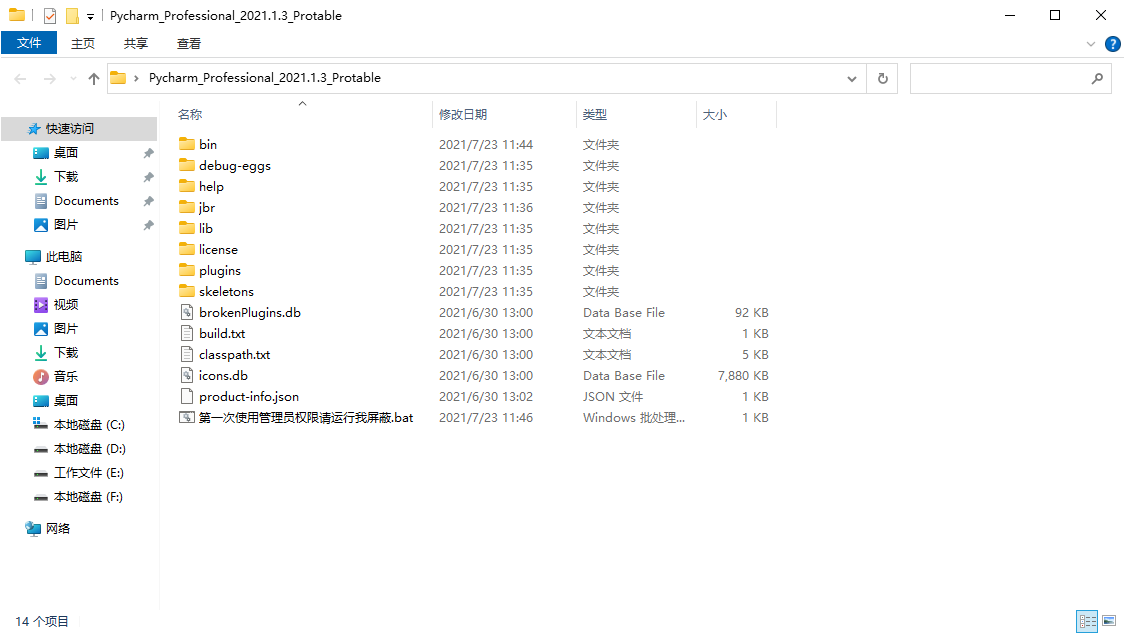Select the icons.db file icon
The image size is (1125, 634).
click(x=187, y=375)
